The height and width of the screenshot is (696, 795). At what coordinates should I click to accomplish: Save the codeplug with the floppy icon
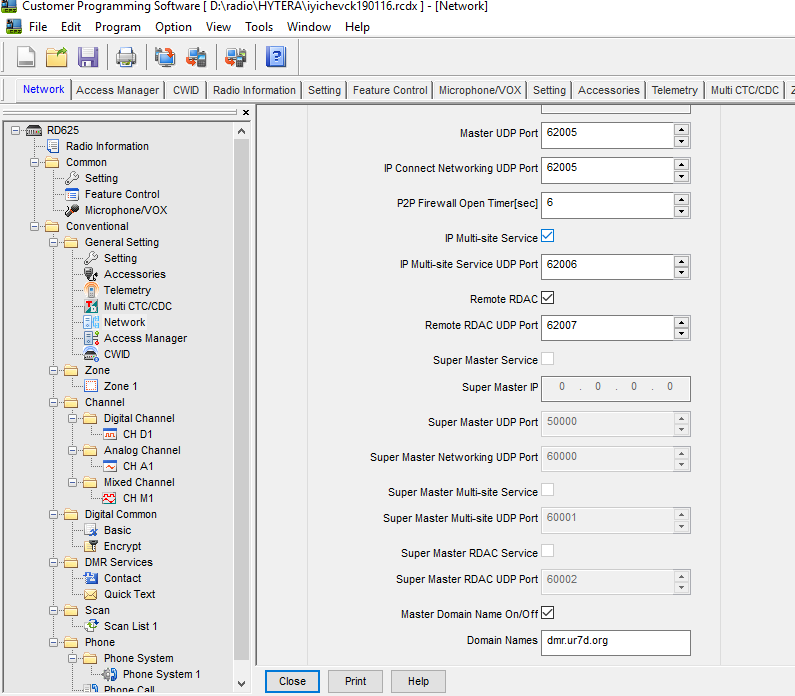click(x=88, y=57)
